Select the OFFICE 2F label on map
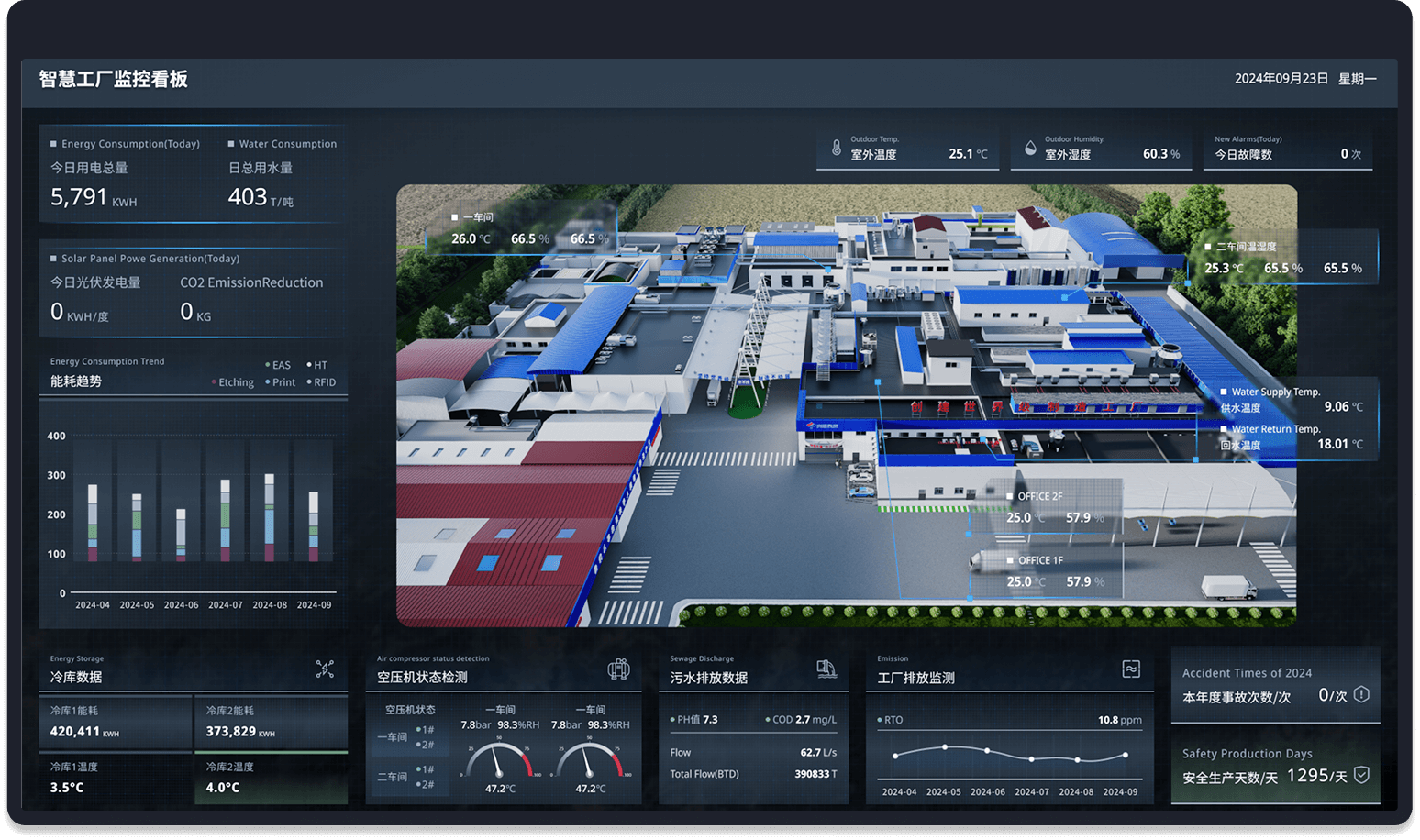The width and height of the screenshot is (1420, 840). 1039,496
